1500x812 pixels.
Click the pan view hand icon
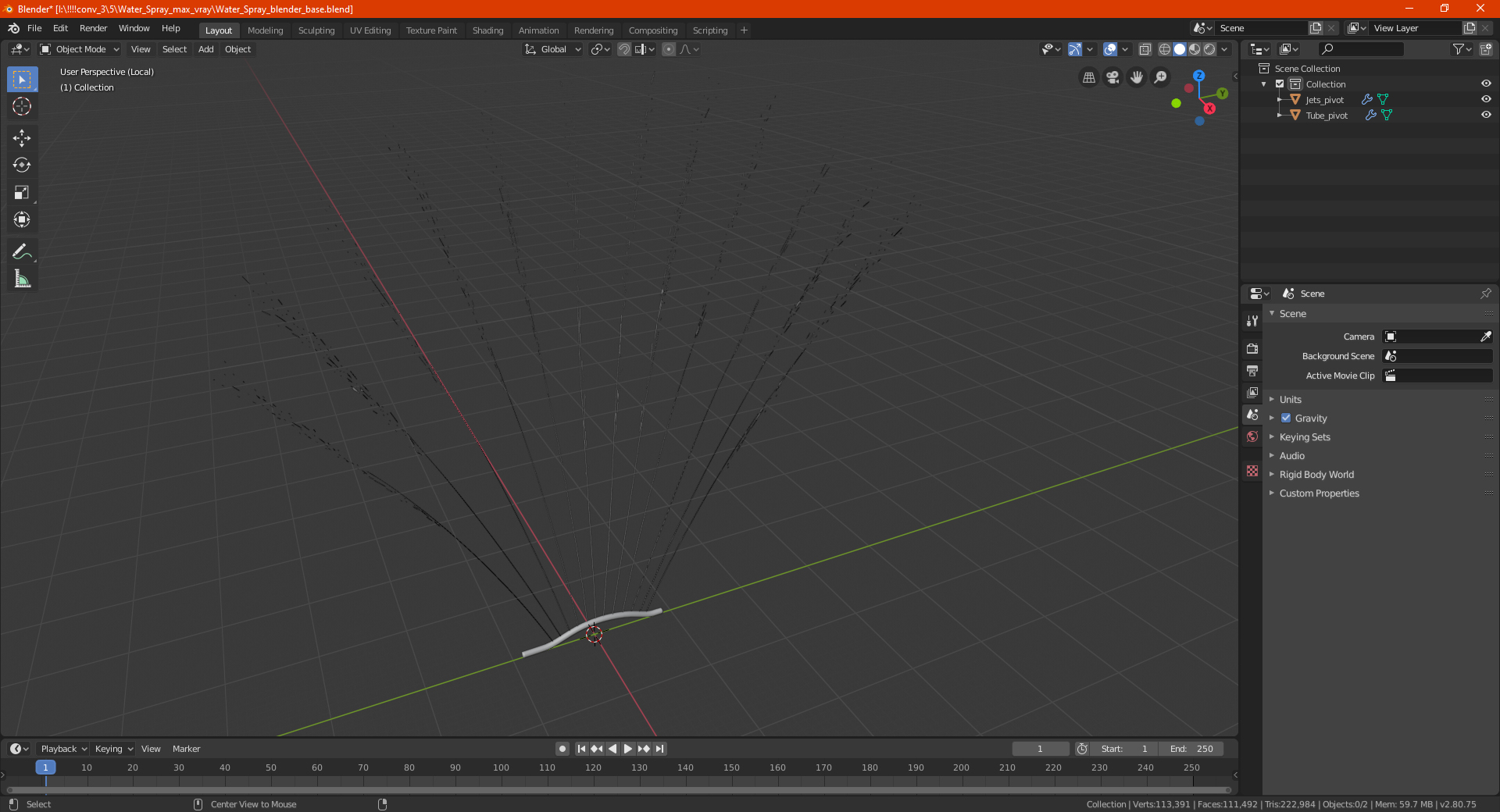1137,77
